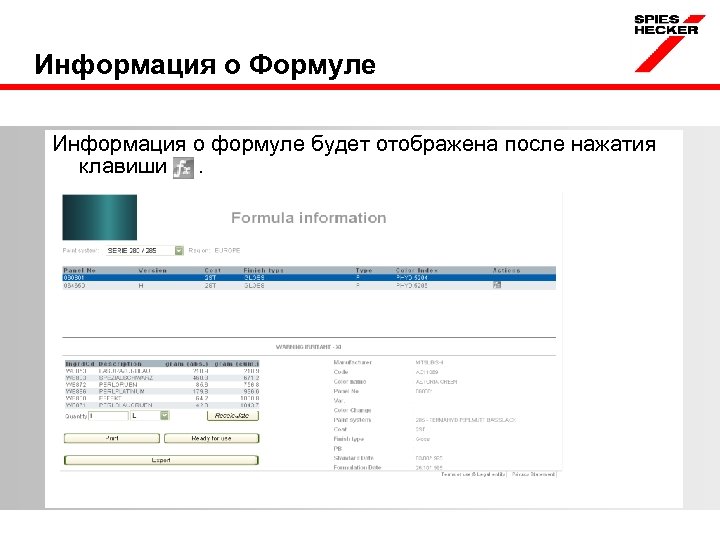Click the Privacy Statement link
Screen dimensions: 720x540
point(534,474)
